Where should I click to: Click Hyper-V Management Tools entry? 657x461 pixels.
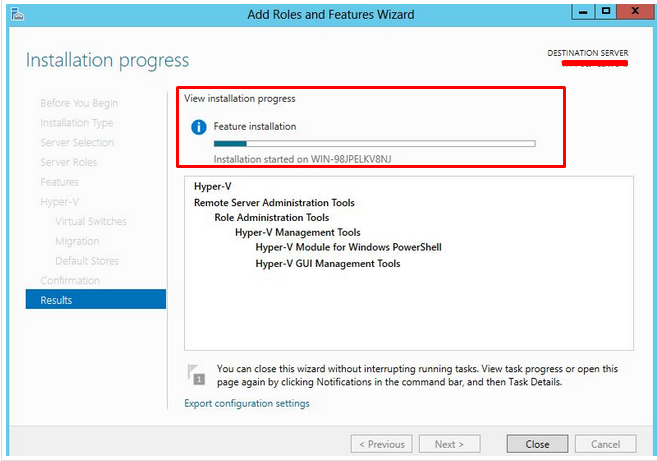[x=297, y=232]
